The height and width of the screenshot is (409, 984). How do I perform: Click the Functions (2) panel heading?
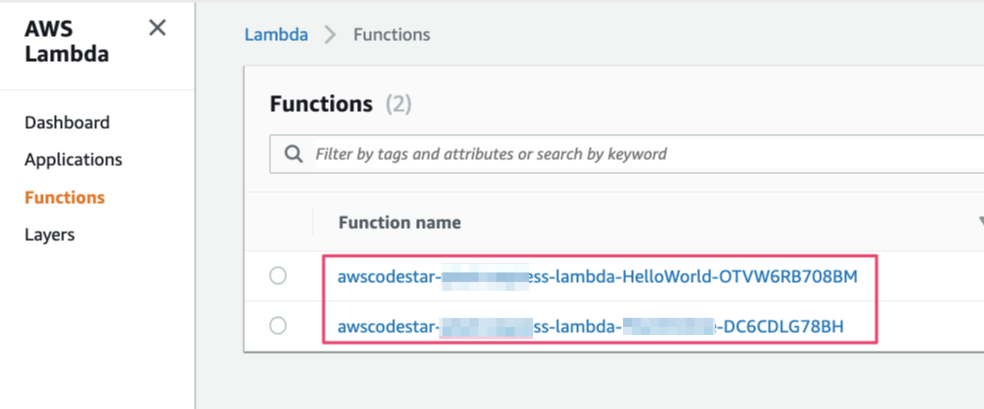(341, 104)
